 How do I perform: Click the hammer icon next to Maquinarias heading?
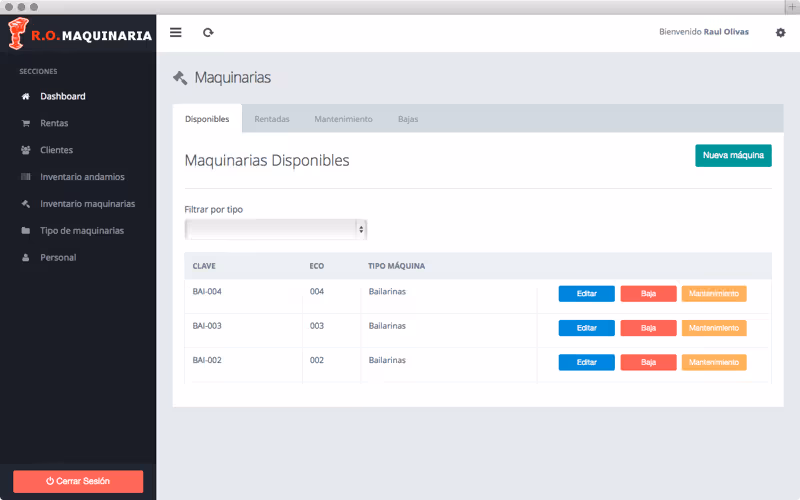click(x=180, y=78)
